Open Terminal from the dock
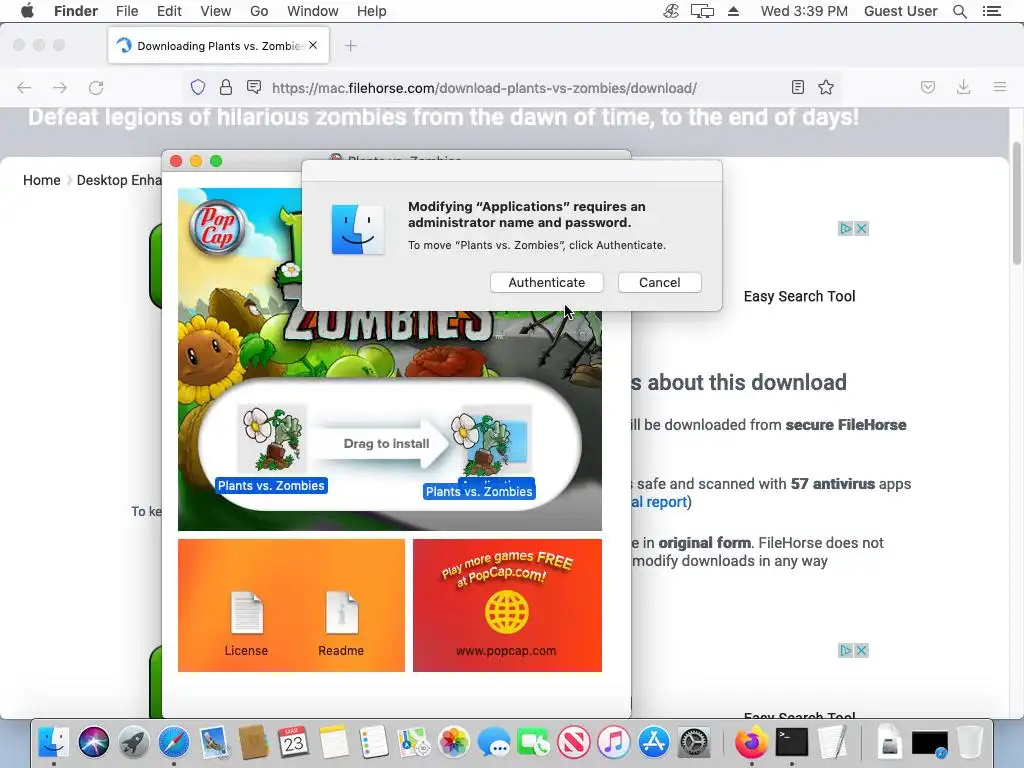 (x=792, y=743)
